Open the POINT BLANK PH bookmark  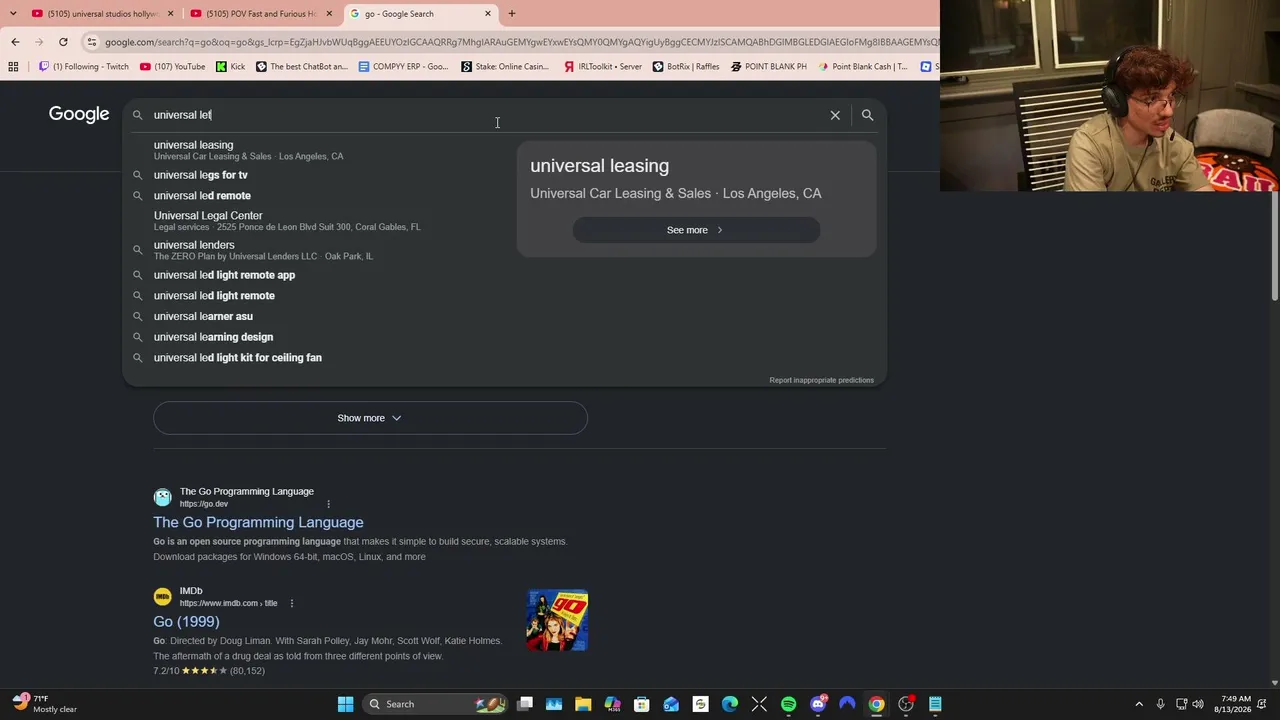[x=769, y=67]
